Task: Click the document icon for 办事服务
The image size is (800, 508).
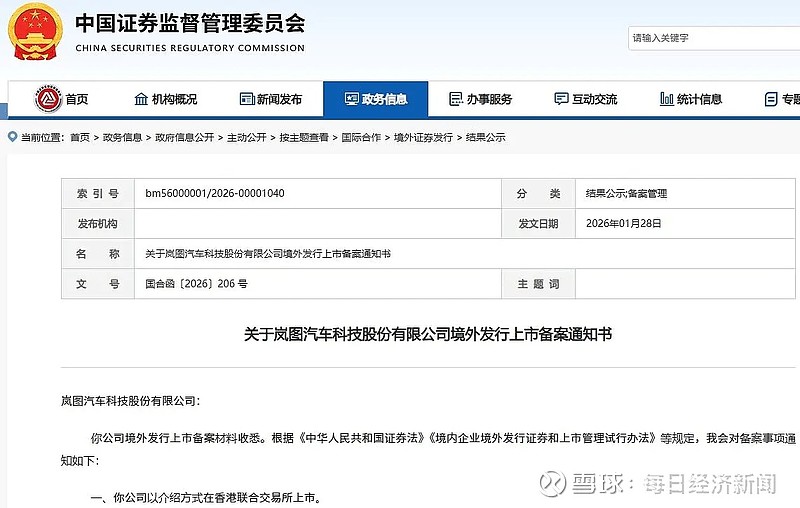Action: [456, 99]
